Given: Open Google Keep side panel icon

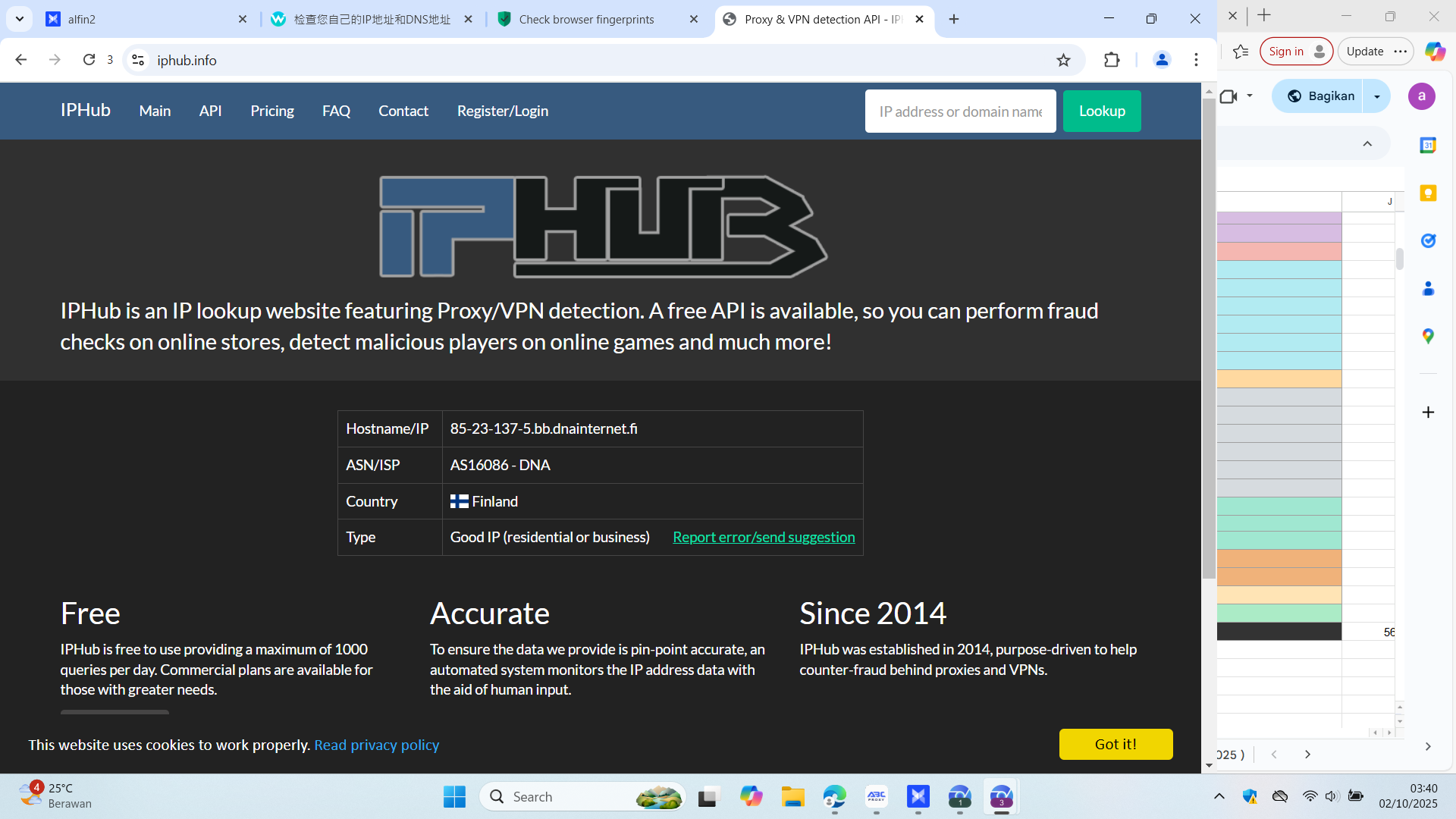Looking at the screenshot, I should [1428, 193].
